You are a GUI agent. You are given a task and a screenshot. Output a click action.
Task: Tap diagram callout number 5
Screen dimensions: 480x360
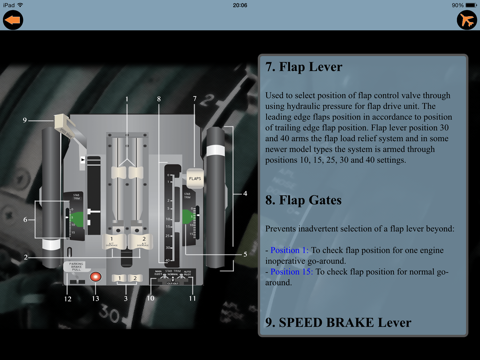click(x=245, y=254)
